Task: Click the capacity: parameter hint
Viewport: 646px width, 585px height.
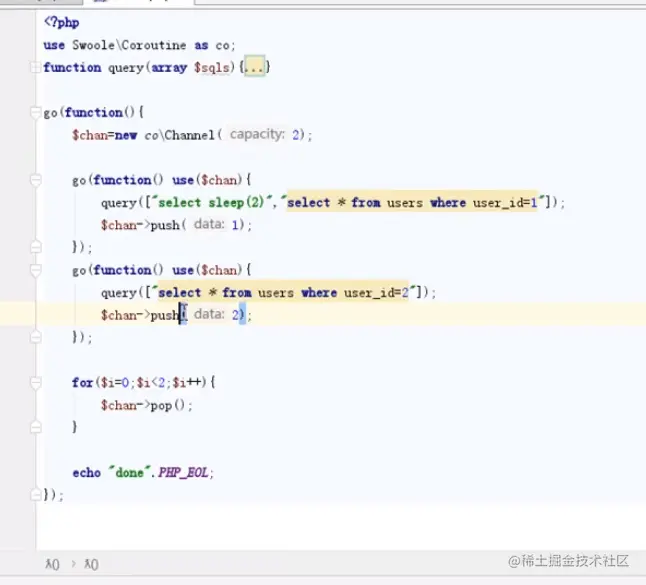Action: pyautogui.click(x=257, y=134)
